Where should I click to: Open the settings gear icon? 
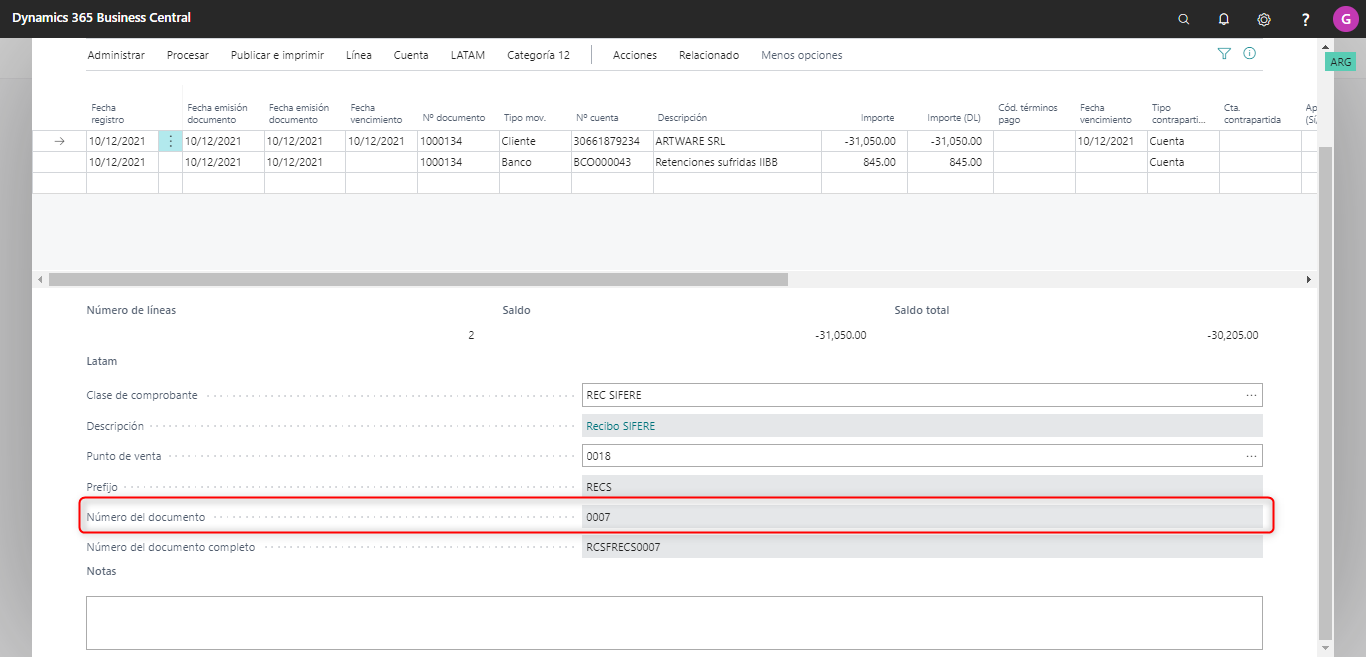point(1264,19)
